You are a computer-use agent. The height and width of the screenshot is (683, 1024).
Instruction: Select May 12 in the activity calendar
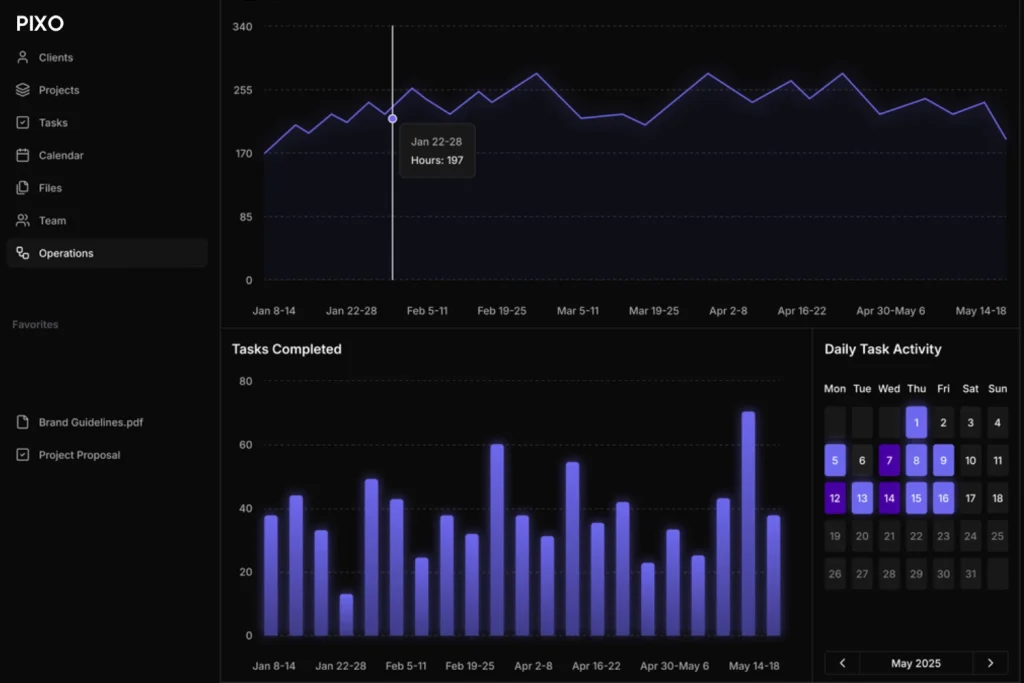pos(835,498)
